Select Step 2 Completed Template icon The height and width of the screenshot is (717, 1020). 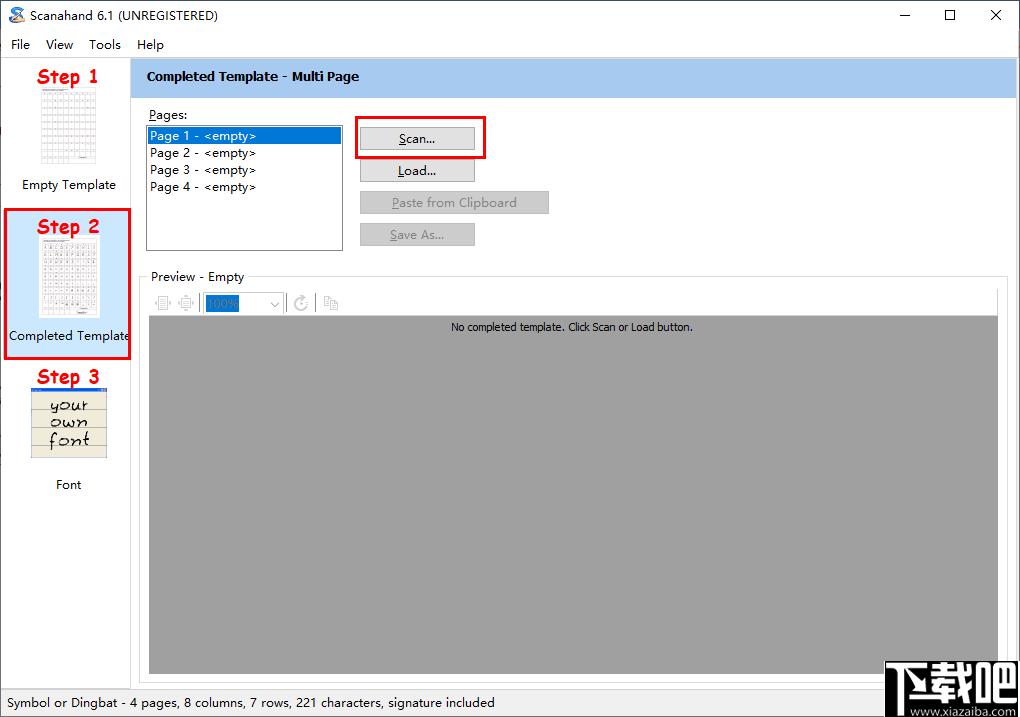68,278
